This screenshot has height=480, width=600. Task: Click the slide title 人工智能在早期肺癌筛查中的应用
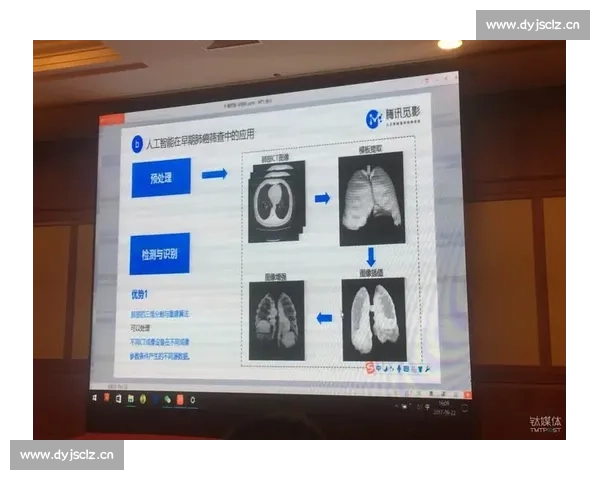click(200, 139)
